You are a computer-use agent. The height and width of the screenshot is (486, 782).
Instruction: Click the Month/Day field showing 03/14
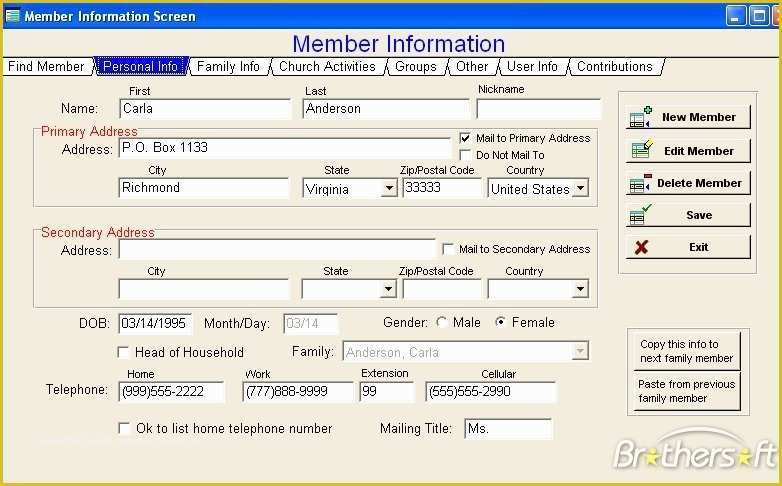[x=310, y=323]
